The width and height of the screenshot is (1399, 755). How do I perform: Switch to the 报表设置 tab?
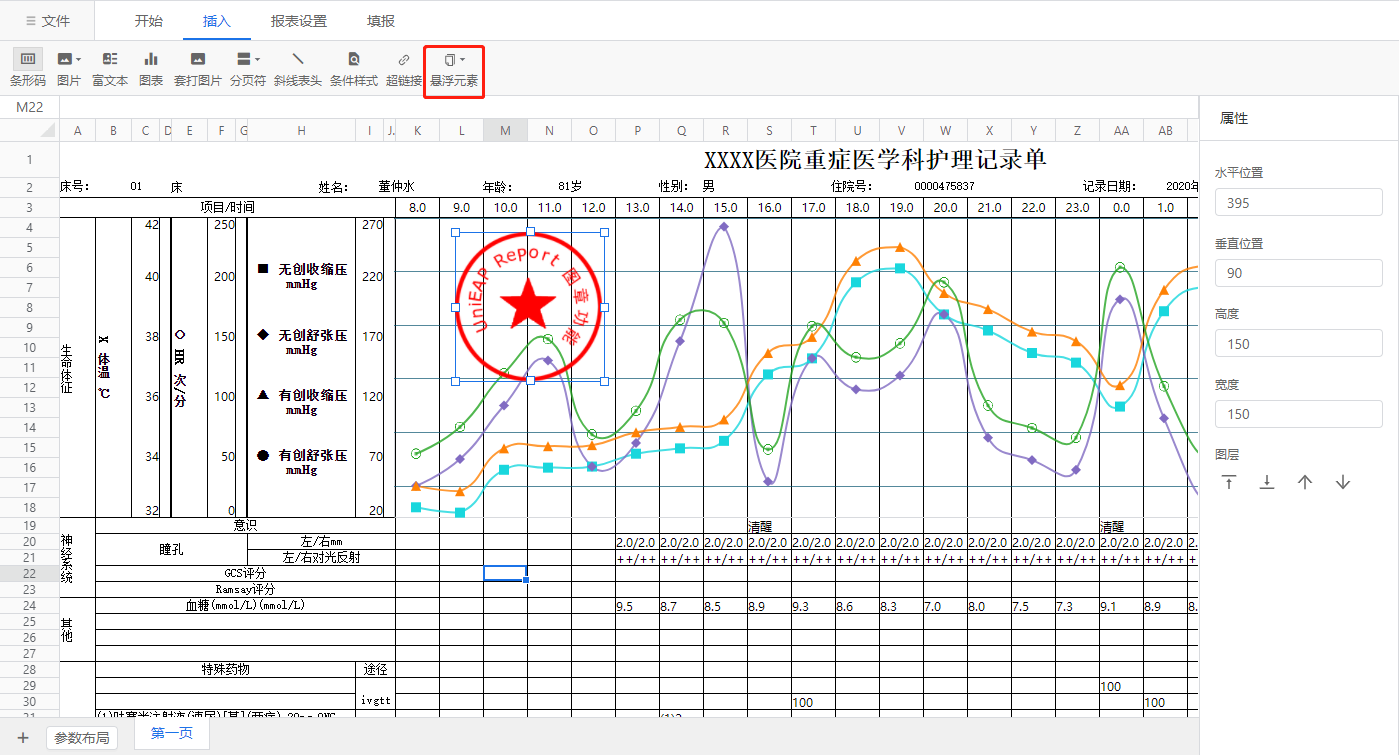coord(299,20)
